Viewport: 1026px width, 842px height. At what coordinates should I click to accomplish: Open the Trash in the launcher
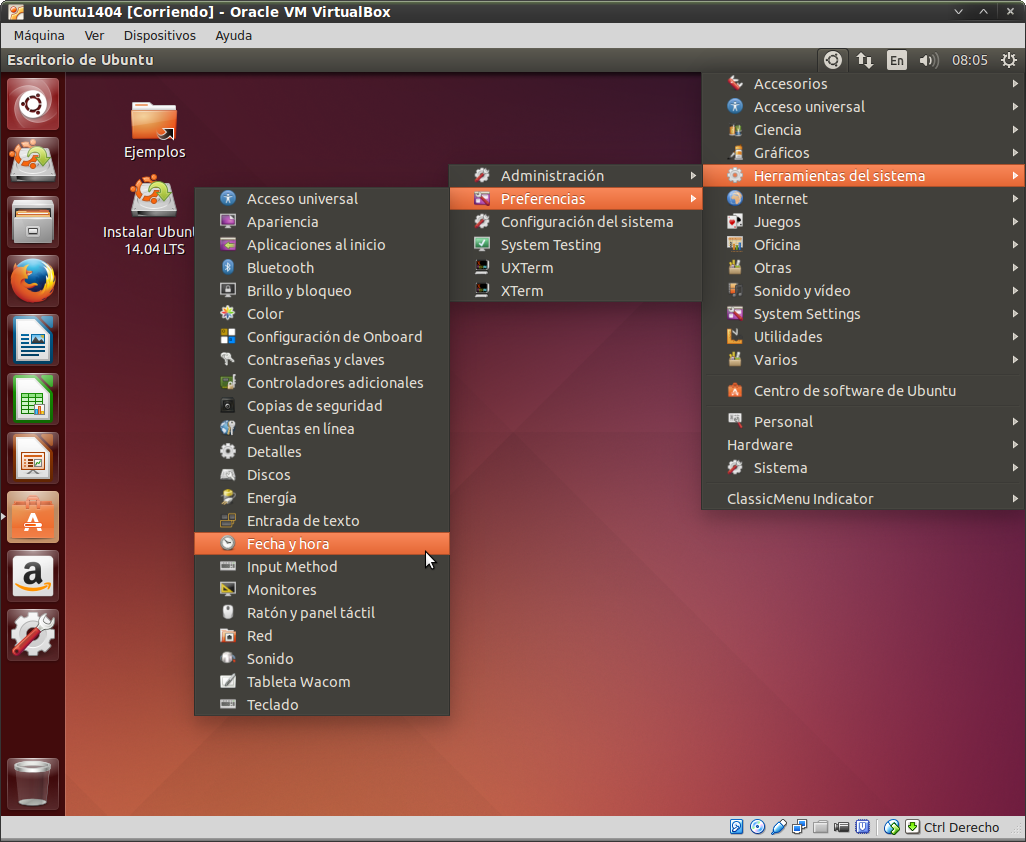pyautogui.click(x=34, y=783)
